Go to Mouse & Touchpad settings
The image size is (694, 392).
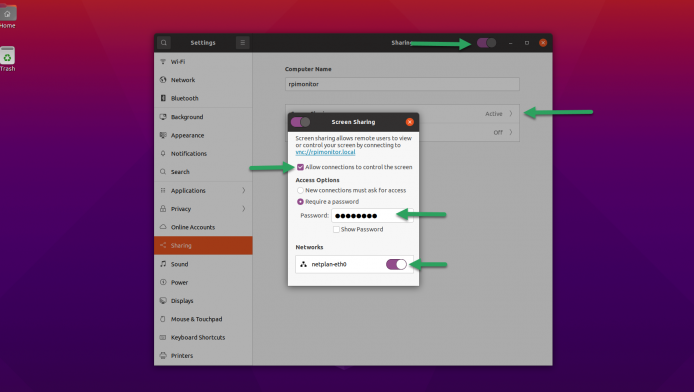click(203, 319)
